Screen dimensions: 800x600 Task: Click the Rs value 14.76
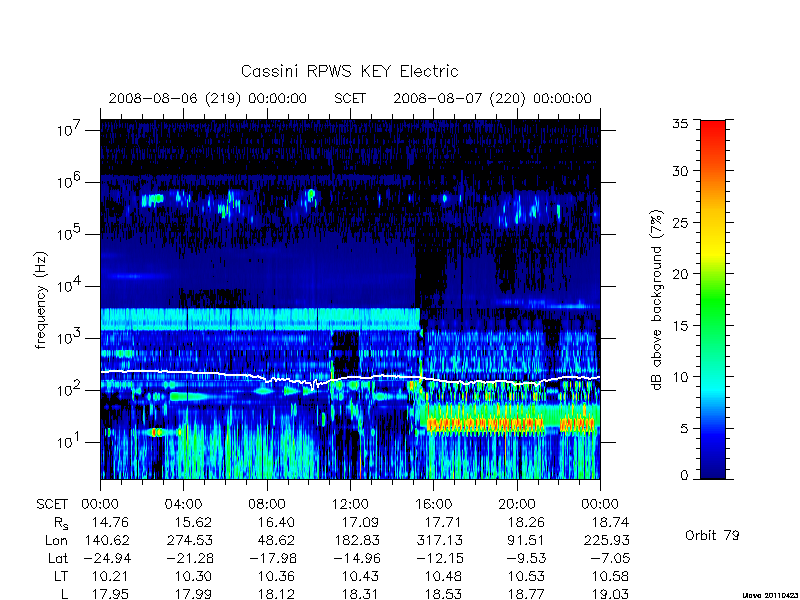coord(110,522)
